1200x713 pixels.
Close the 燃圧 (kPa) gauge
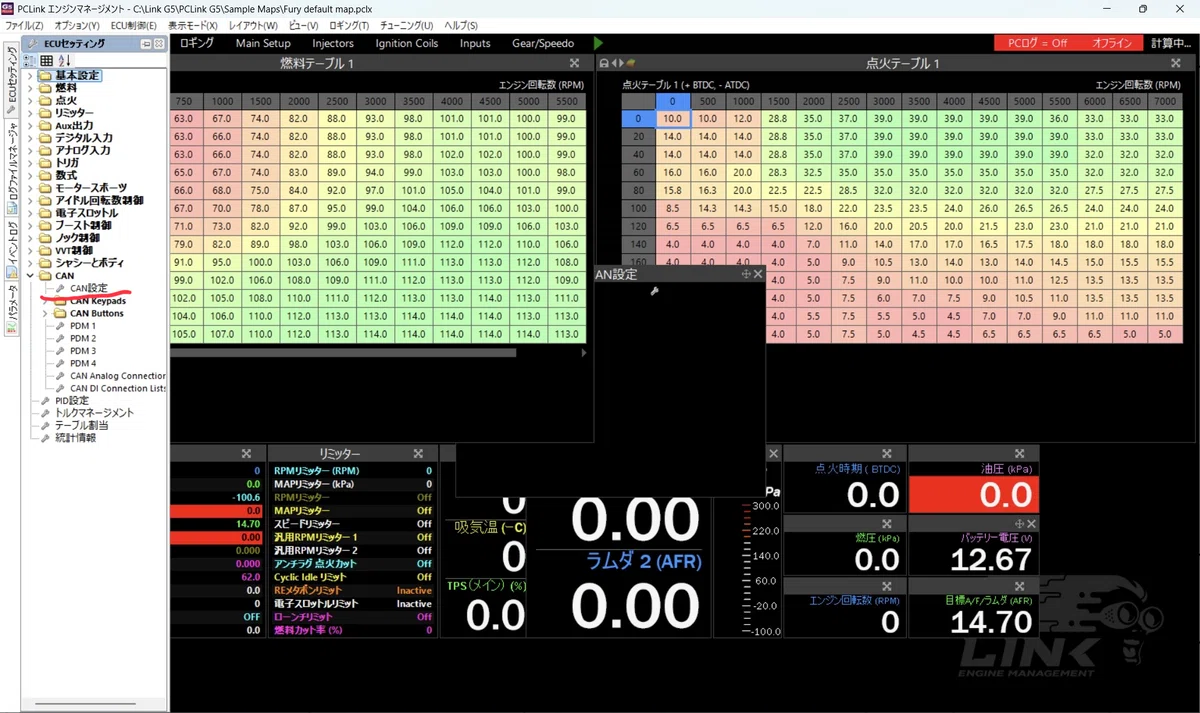point(887,524)
